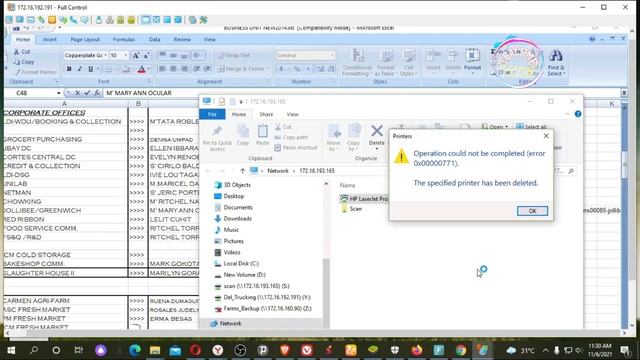Toggle Bold formatting in Excel ribbon
Image resolution: width=640 pixels, height=360 pixels.
tap(69, 69)
